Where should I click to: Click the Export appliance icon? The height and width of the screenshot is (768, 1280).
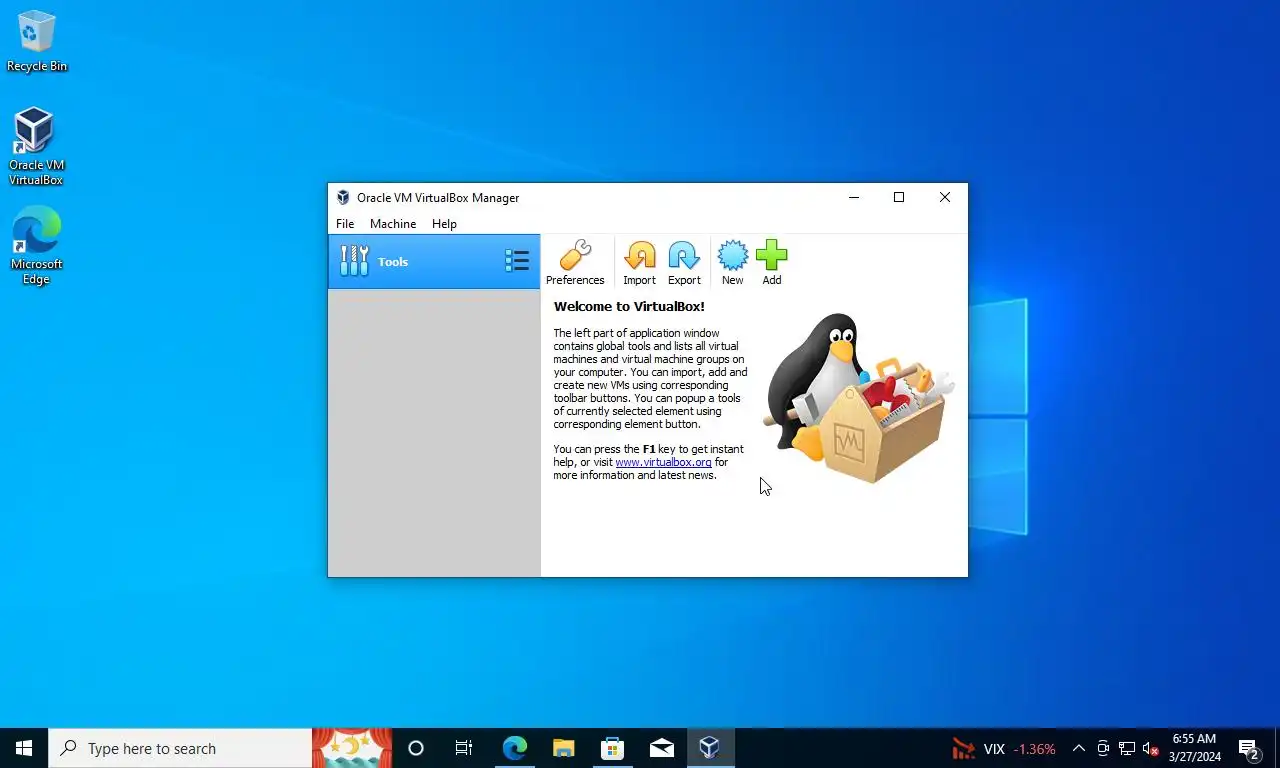(x=684, y=263)
